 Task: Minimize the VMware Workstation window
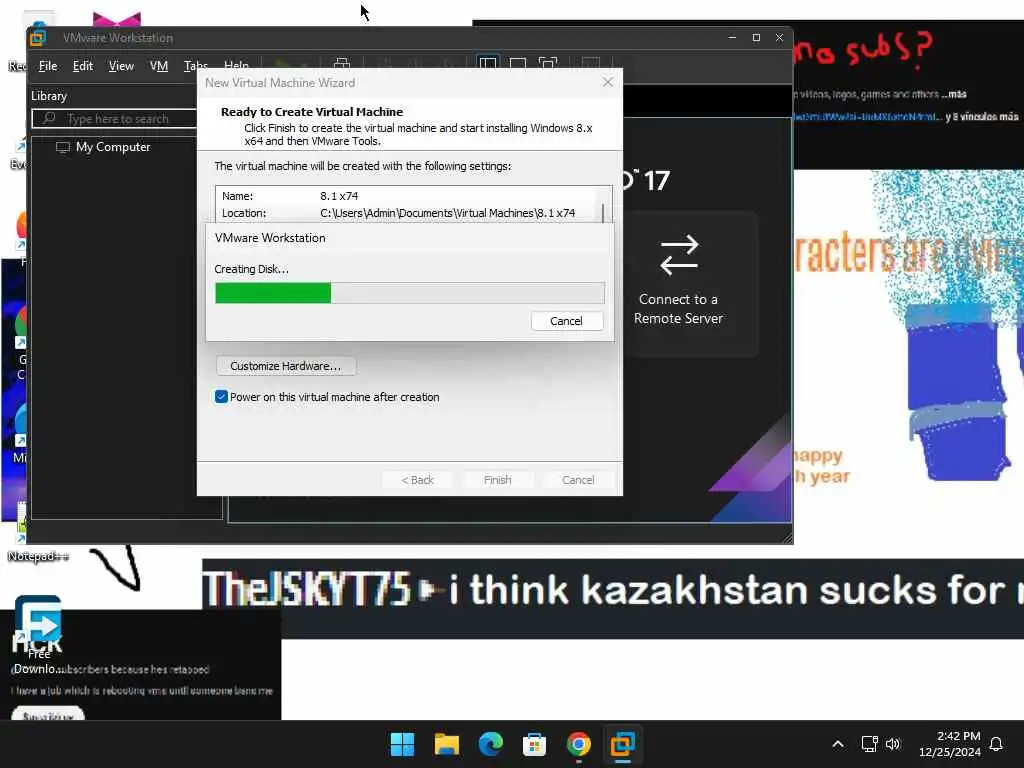point(732,37)
